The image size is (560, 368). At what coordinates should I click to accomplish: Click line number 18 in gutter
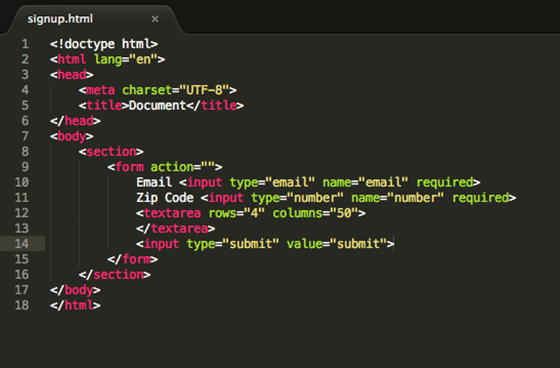[22, 305]
